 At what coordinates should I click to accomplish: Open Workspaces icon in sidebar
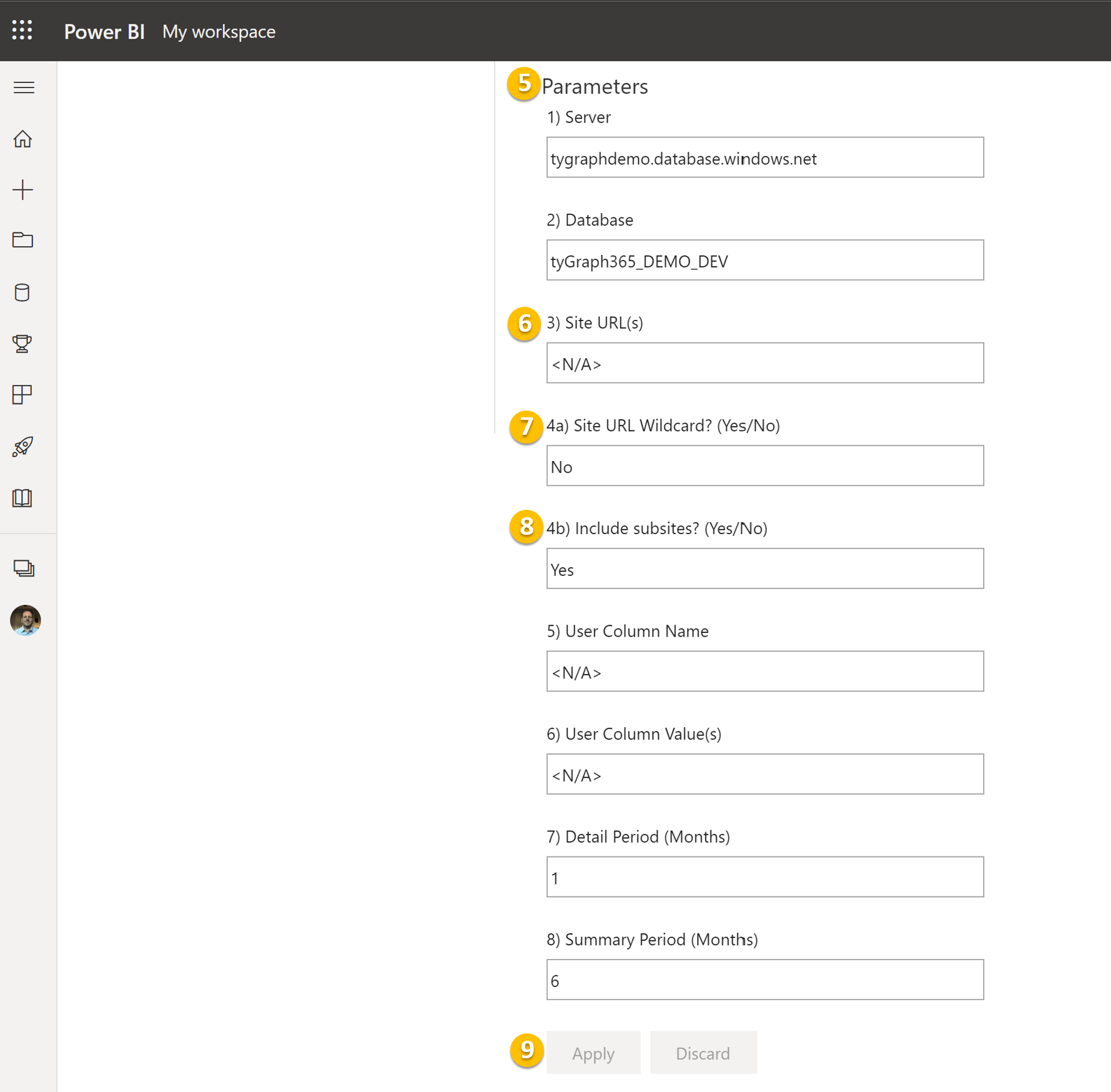[x=24, y=568]
